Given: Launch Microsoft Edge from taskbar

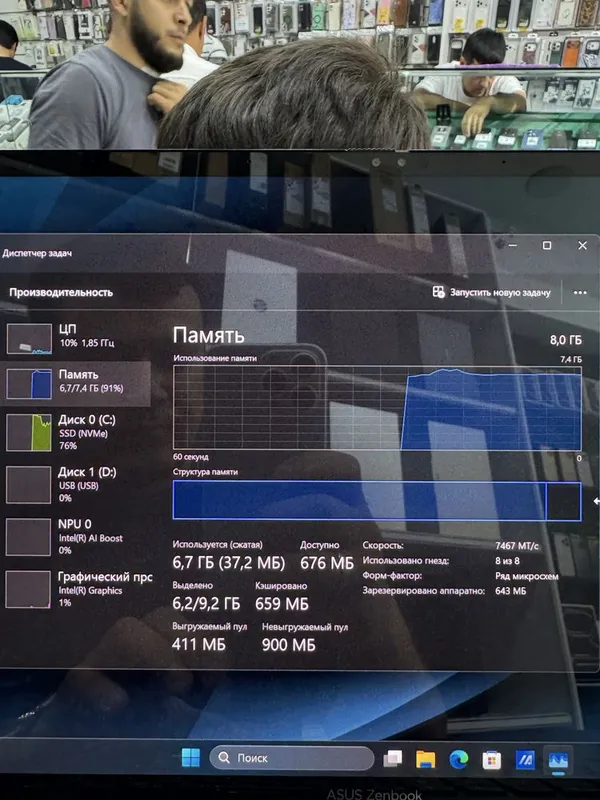Looking at the screenshot, I should pyautogui.click(x=459, y=760).
